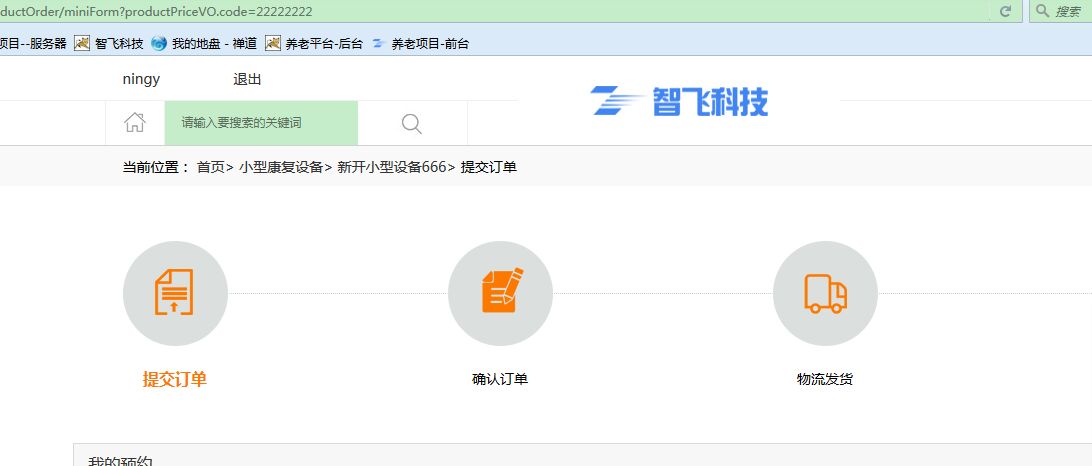Focus the green keyword search input field

coord(260,123)
